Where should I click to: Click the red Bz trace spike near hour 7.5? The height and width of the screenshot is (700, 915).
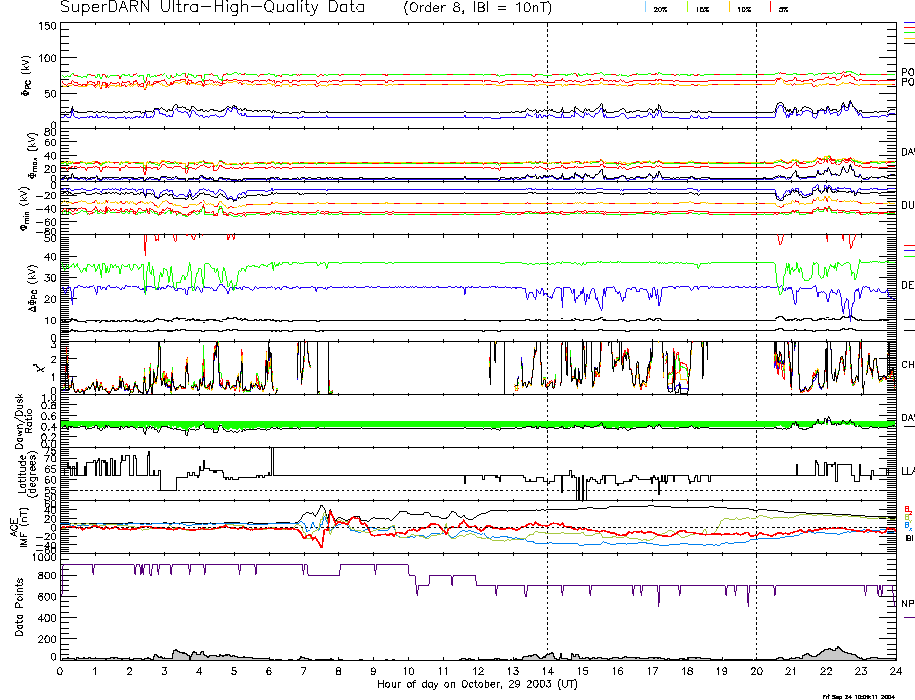point(321,543)
